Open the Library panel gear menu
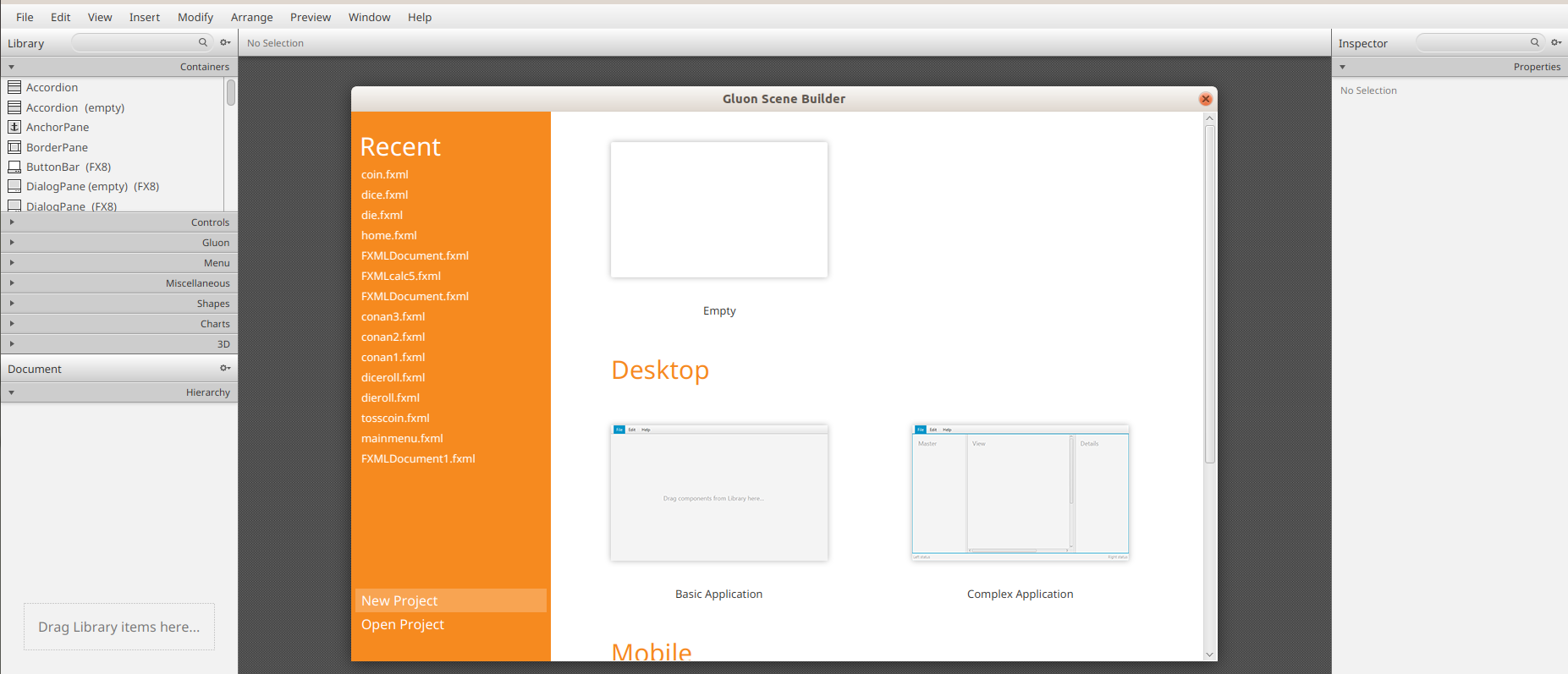Screen dimensions: 1568x674 [x=225, y=42]
